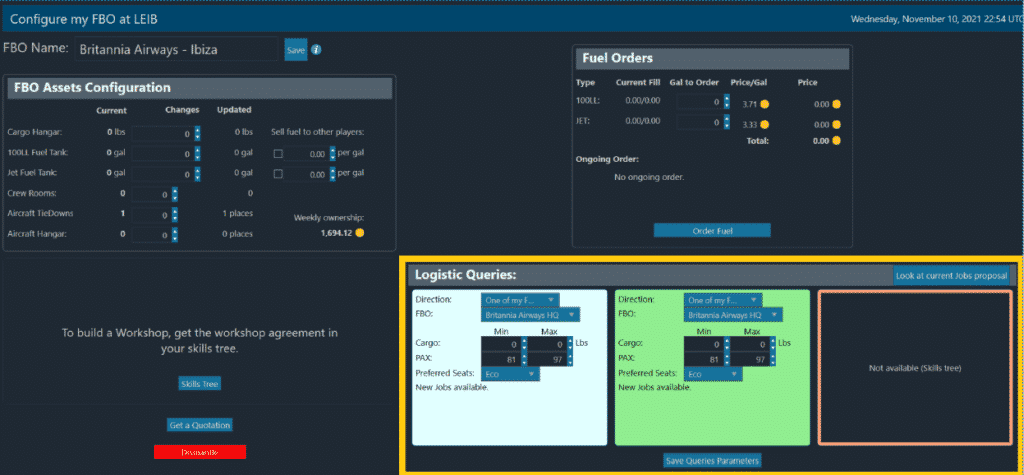Click 100LL Fuel Tank stepper arrows
Viewport: 1024px width, 475px height.
[197, 154]
